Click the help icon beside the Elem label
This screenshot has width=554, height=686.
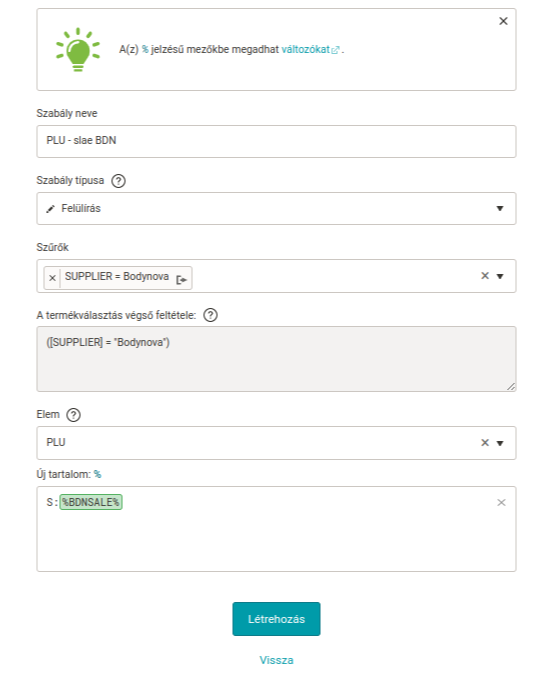[73, 415]
